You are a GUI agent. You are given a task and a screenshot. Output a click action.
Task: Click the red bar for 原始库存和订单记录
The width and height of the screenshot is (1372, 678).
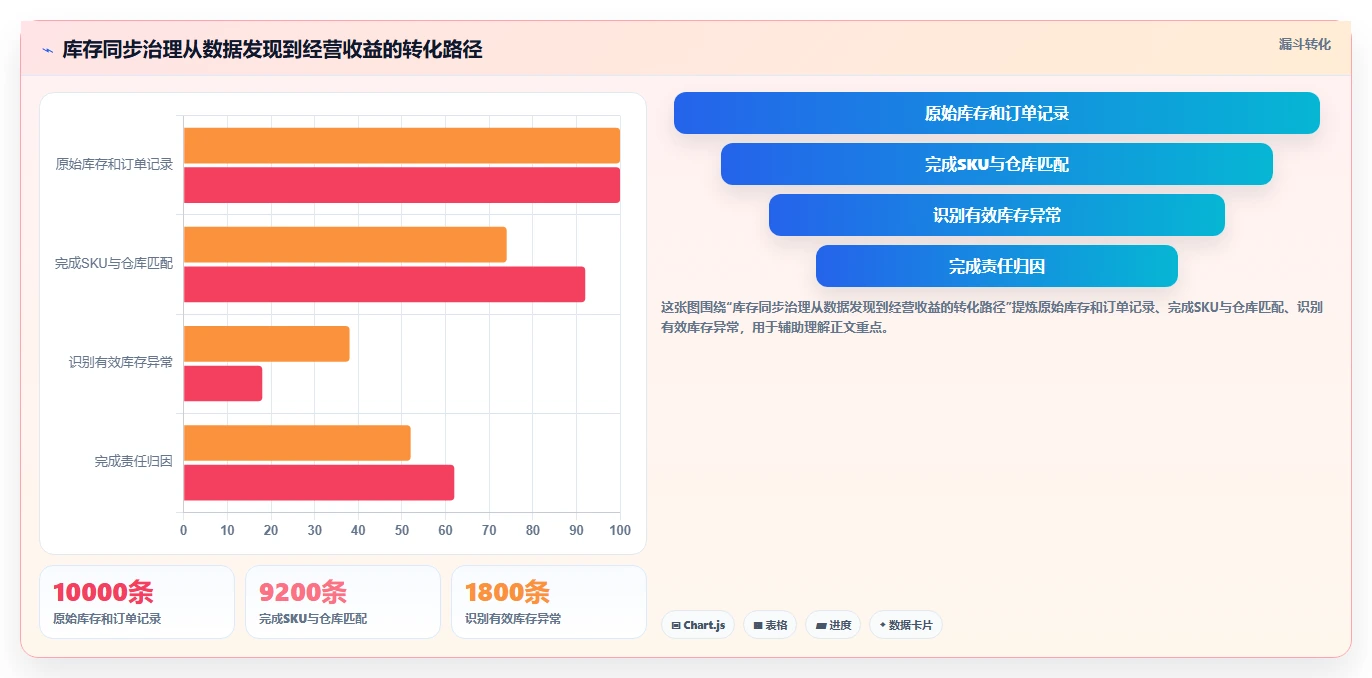tap(402, 185)
